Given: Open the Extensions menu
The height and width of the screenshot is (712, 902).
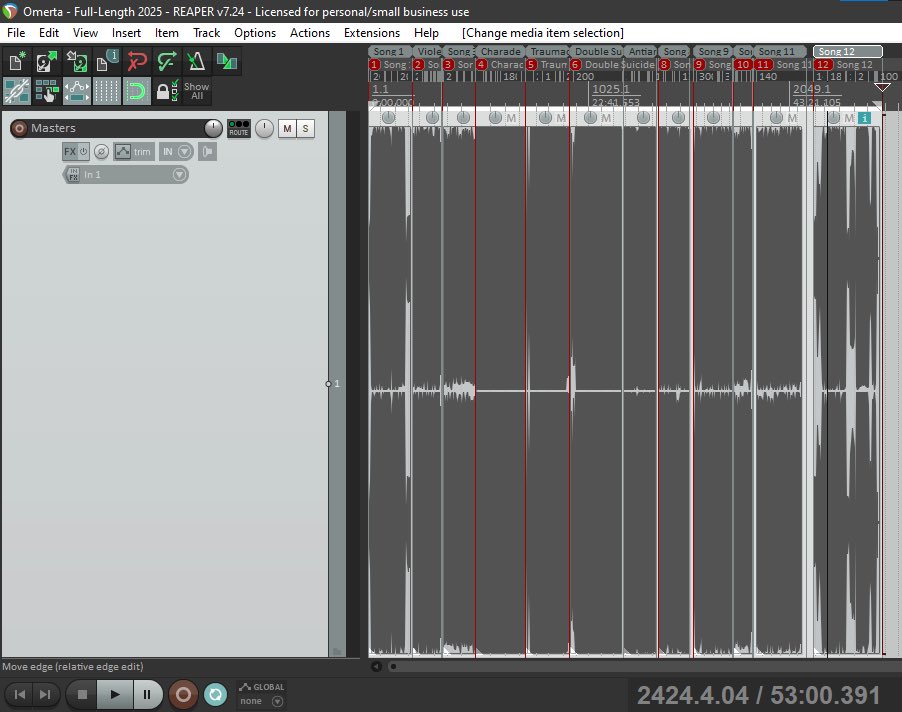Looking at the screenshot, I should click(372, 33).
